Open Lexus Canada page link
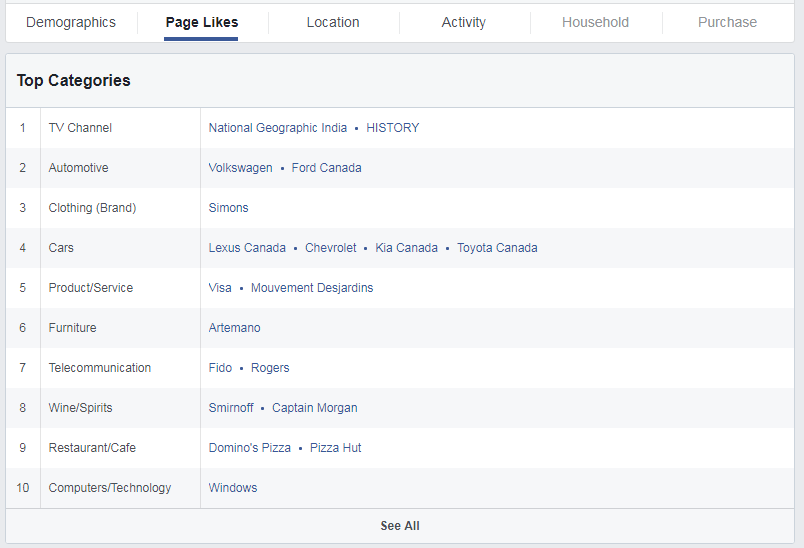Viewport: 804px width, 548px height. click(x=247, y=248)
